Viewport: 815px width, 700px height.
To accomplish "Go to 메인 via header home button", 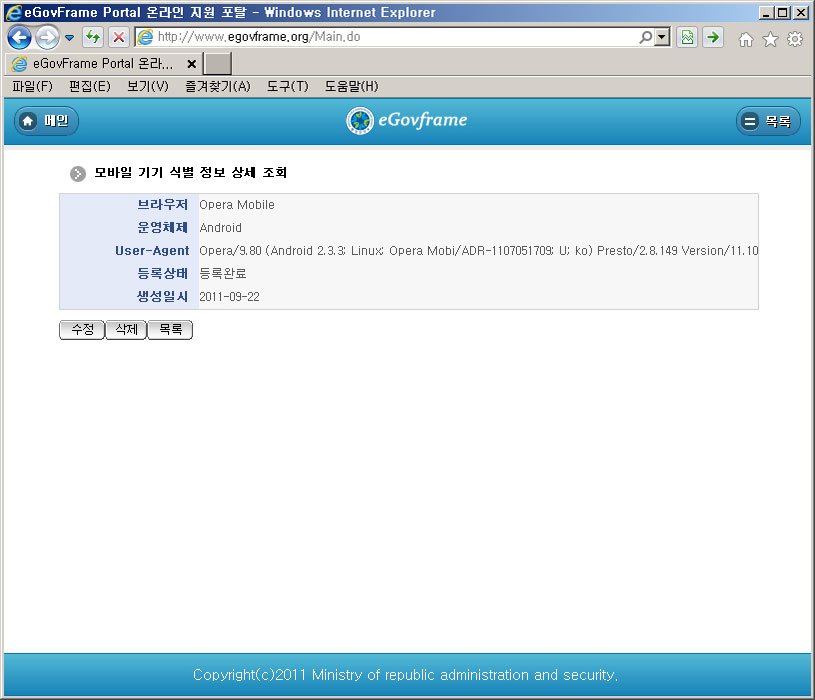I will [46, 121].
